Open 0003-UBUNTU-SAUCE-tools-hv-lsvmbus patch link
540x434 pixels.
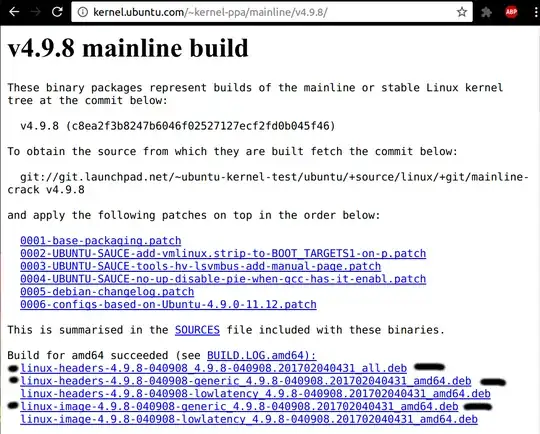click(200, 266)
